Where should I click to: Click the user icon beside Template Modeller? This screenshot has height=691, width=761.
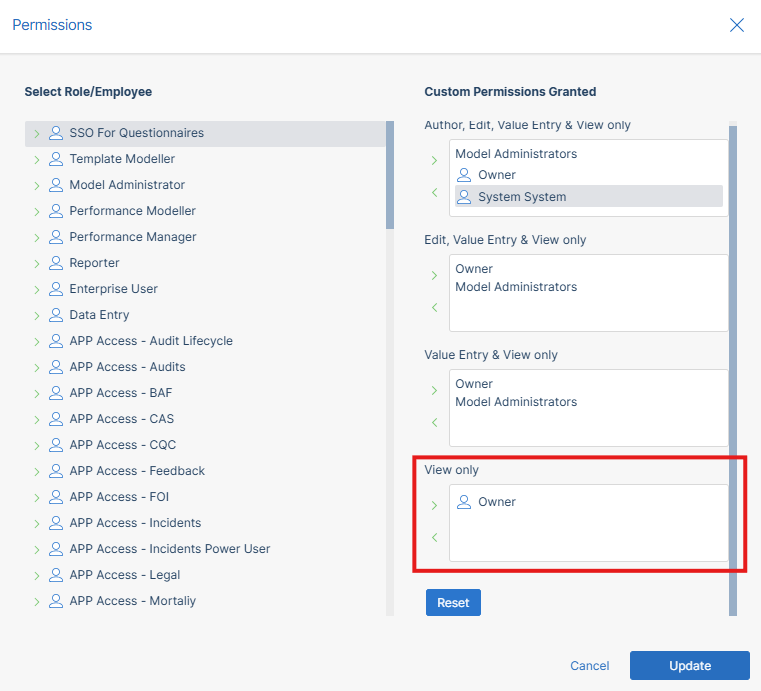click(x=56, y=159)
